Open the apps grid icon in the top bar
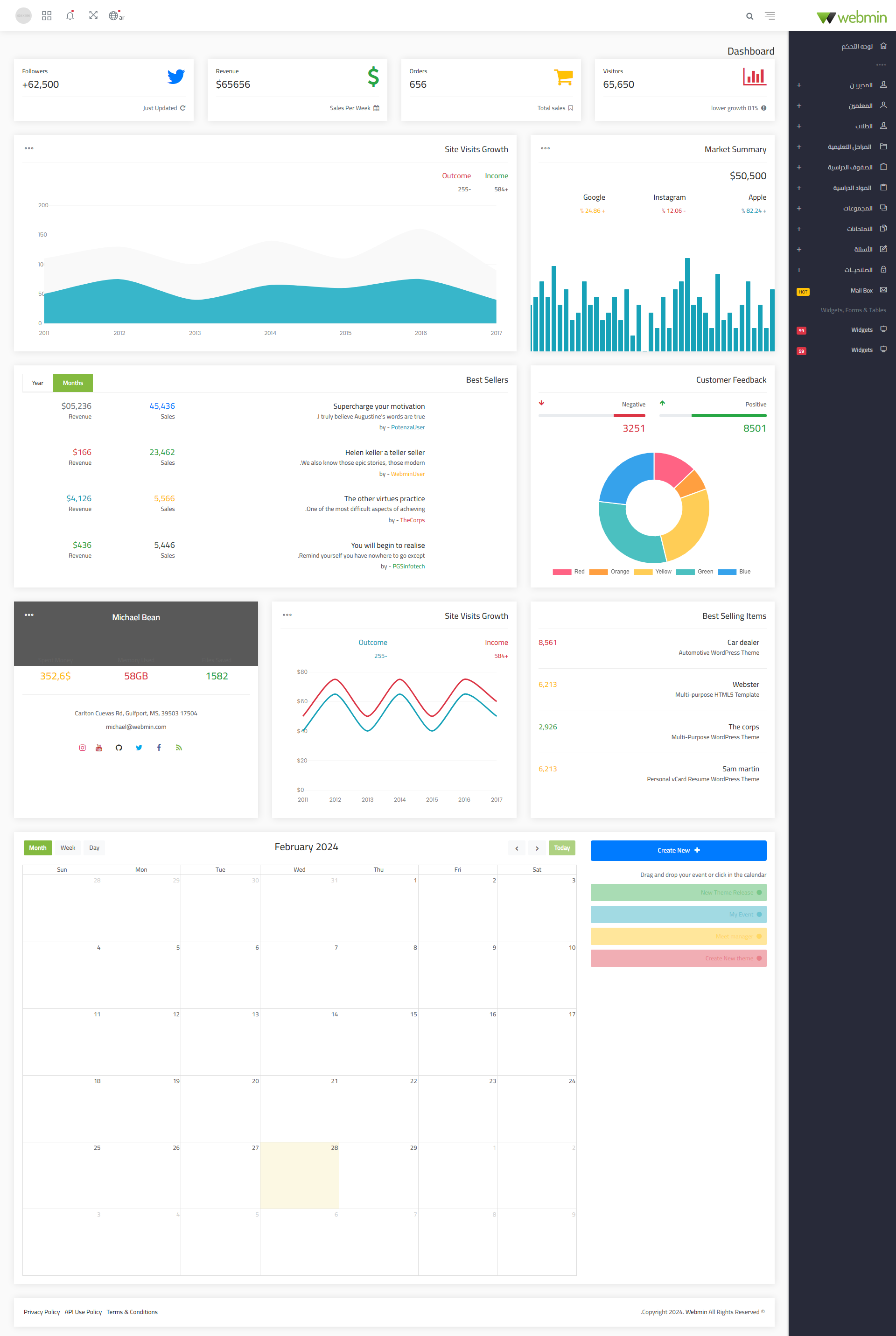The height and width of the screenshot is (1336, 896). pos(47,15)
